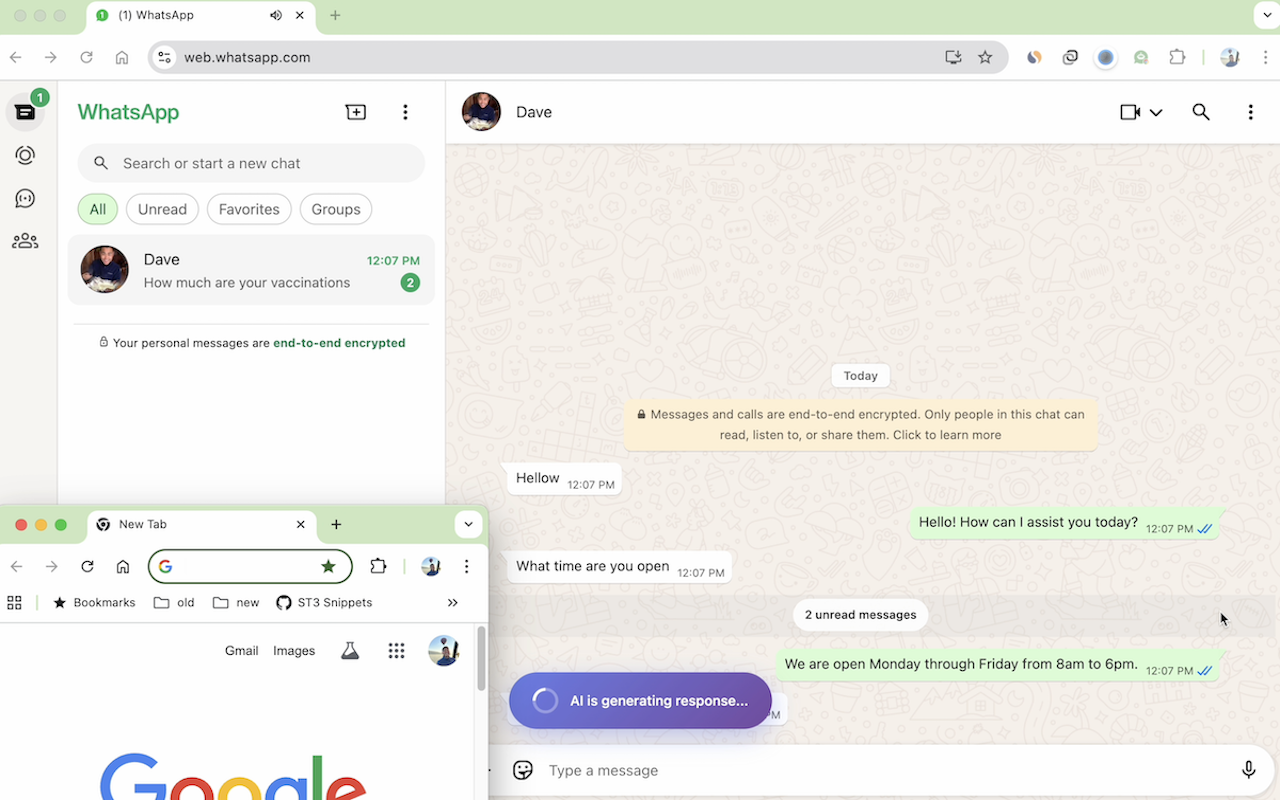Open a new tab in the WhatsApp window

click(335, 15)
